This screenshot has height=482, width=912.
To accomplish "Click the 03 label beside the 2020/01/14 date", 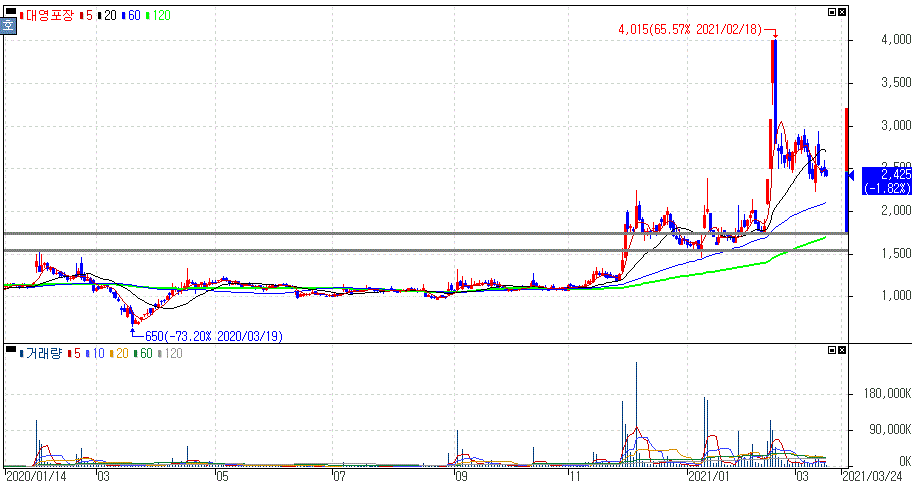I will (103, 476).
